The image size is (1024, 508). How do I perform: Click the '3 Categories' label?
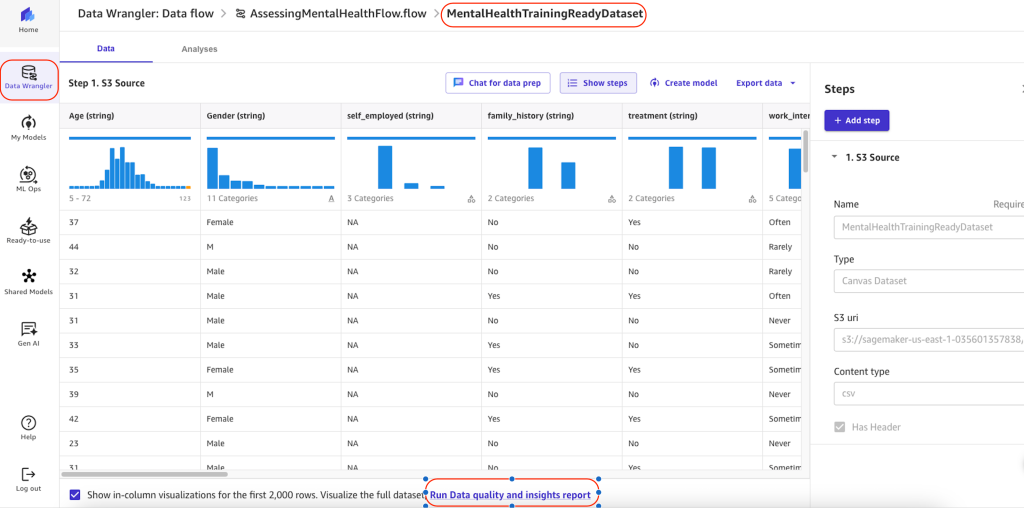click(370, 198)
